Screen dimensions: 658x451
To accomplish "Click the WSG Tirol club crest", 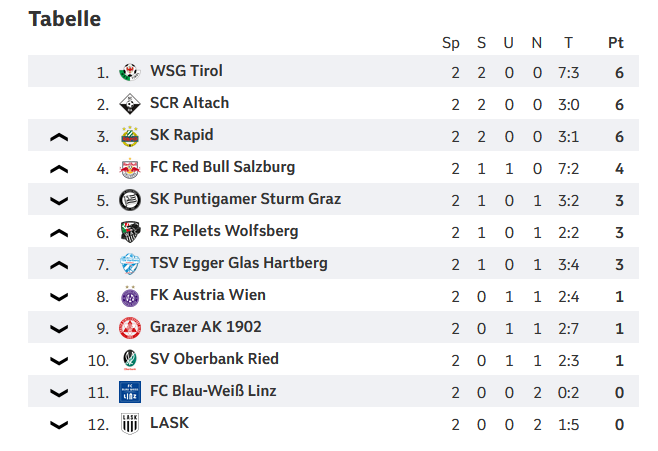I will pos(130,72).
